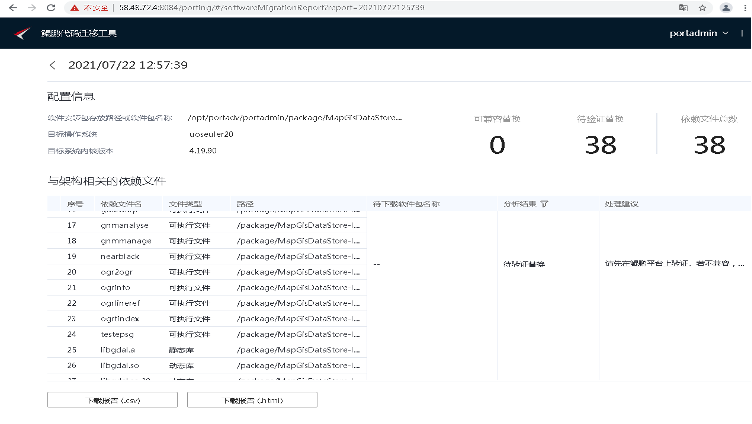Click the not-secure warning triangle icon
The height and width of the screenshot is (424, 752).
[74, 8]
